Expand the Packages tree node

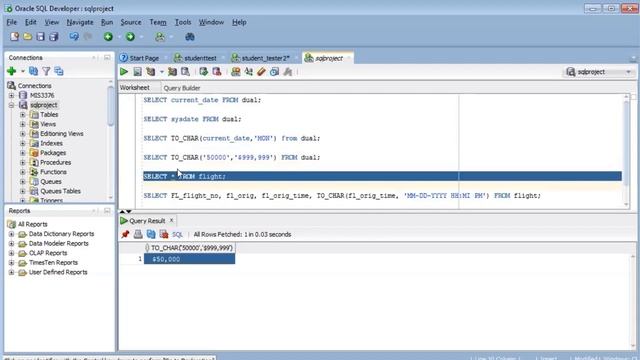(x=23, y=153)
